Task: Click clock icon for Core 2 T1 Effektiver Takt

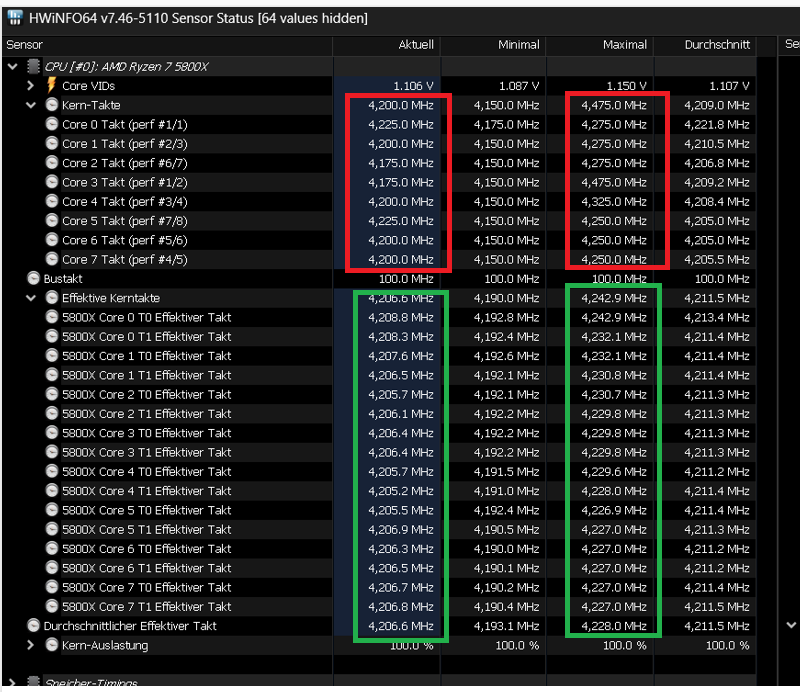Action: (52, 413)
